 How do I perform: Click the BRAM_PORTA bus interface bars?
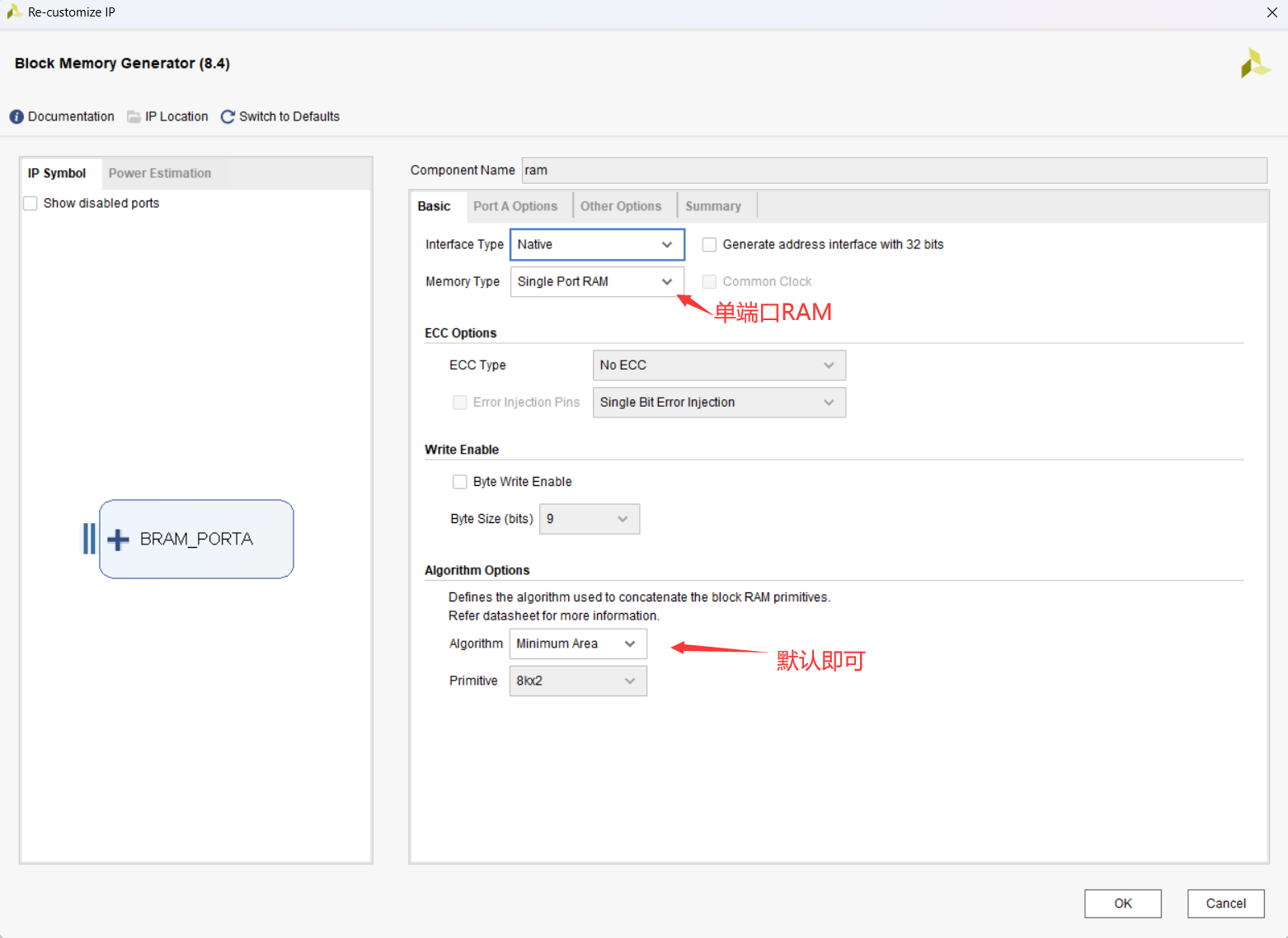[x=89, y=540]
